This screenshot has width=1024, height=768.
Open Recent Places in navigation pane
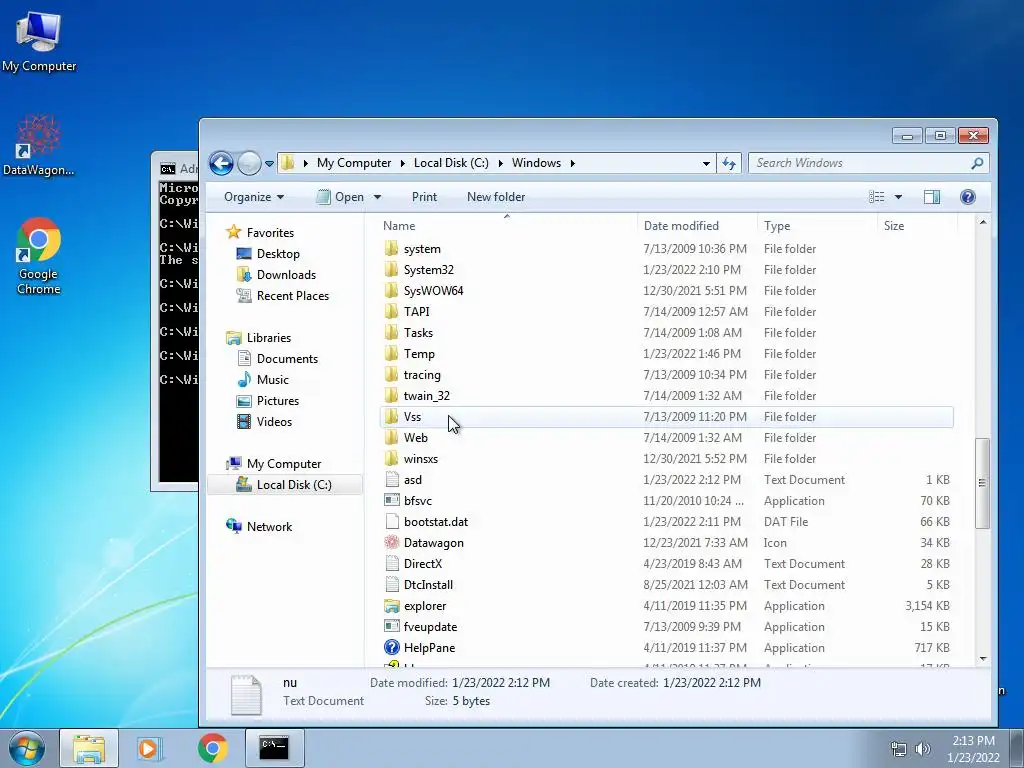coord(293,296)
